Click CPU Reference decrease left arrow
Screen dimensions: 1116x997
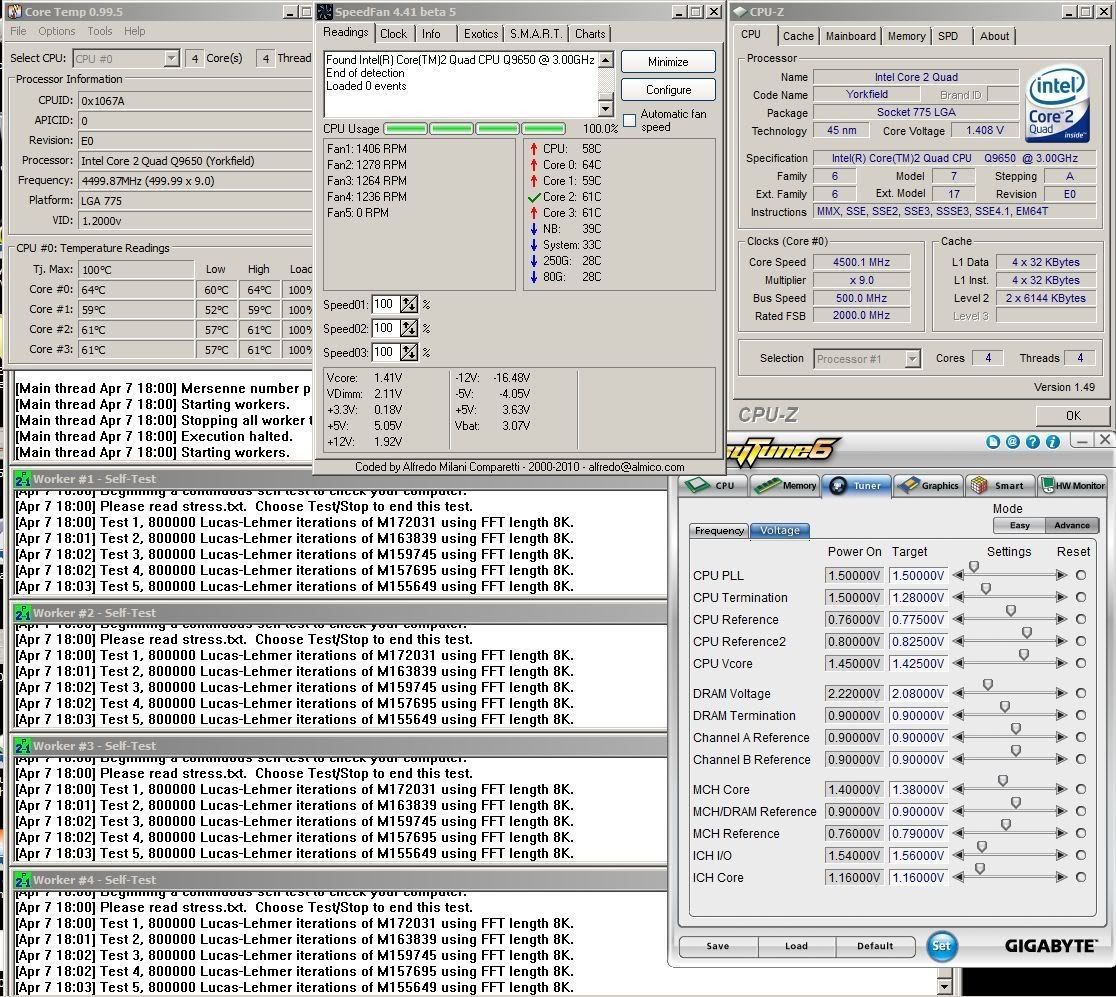point(959,619)
